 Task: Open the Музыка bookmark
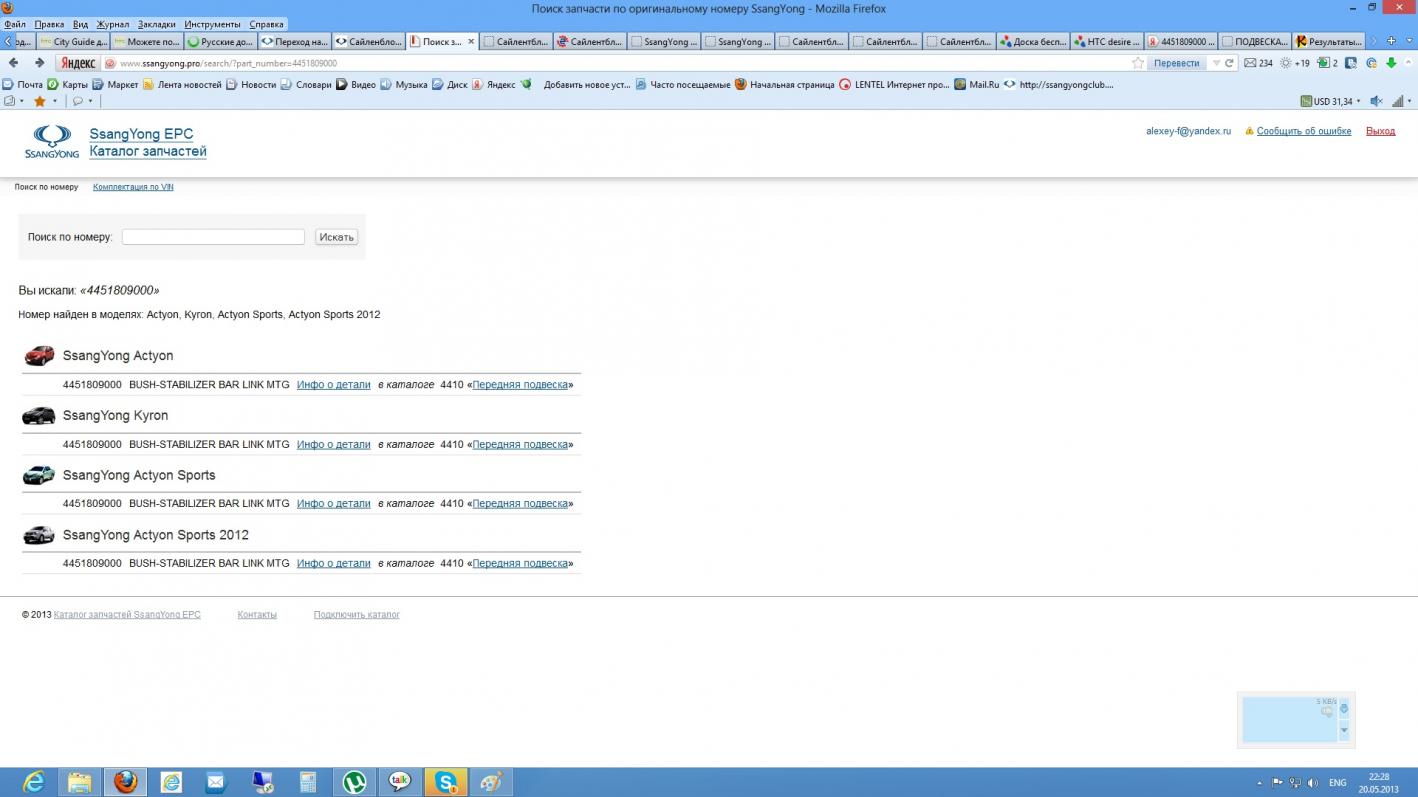coord(404,85)
